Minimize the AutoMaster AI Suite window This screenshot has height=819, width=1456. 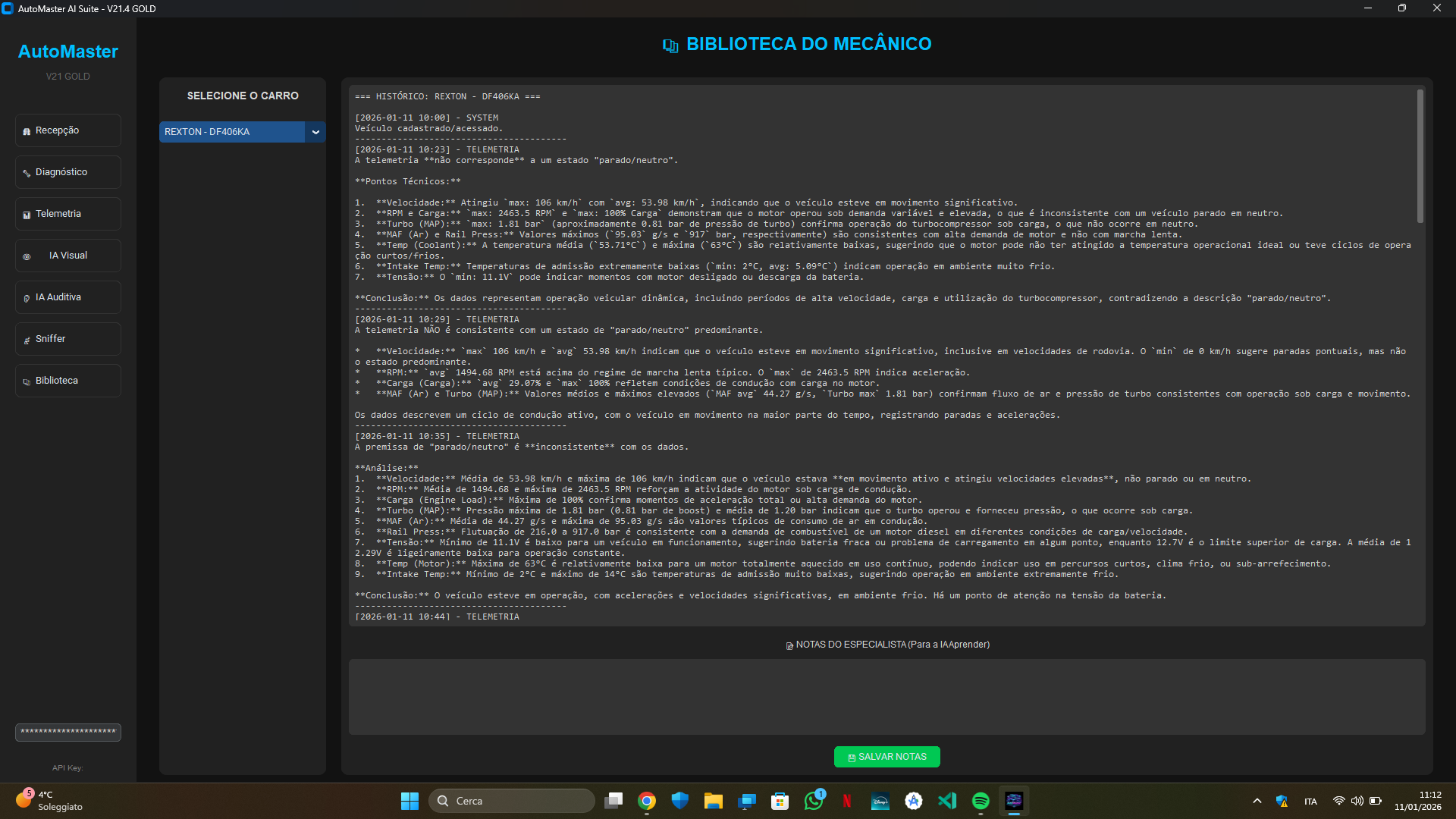point(1368,8)
